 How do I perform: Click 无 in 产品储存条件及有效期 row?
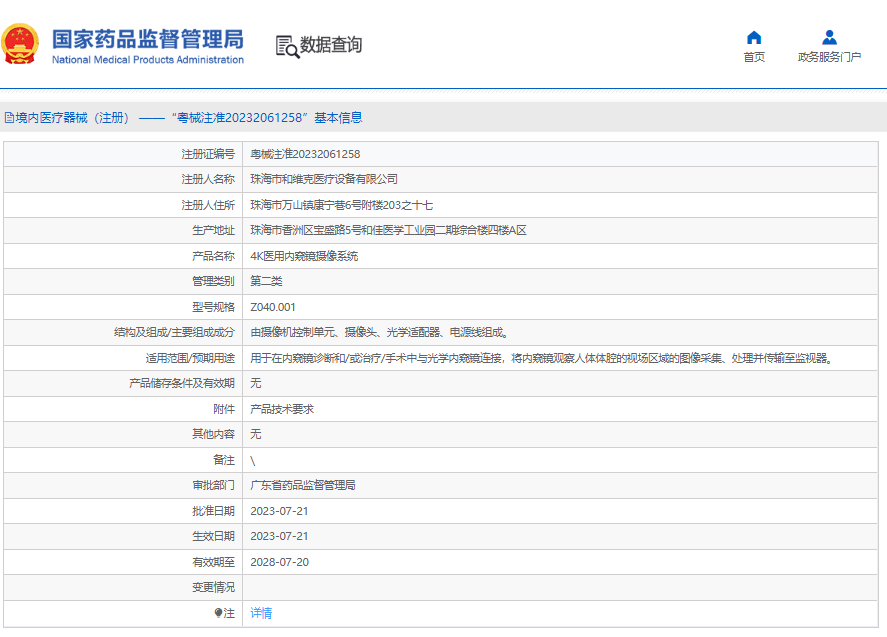click(256, 383)
